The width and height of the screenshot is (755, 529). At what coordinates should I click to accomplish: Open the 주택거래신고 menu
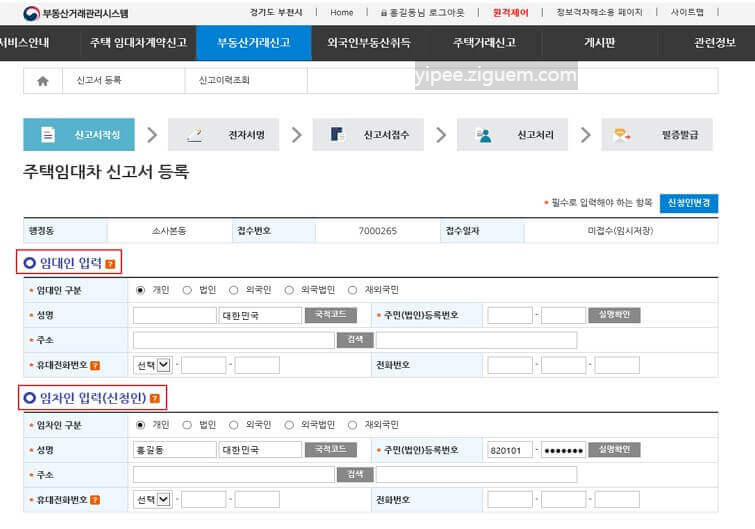click(484, 43)
